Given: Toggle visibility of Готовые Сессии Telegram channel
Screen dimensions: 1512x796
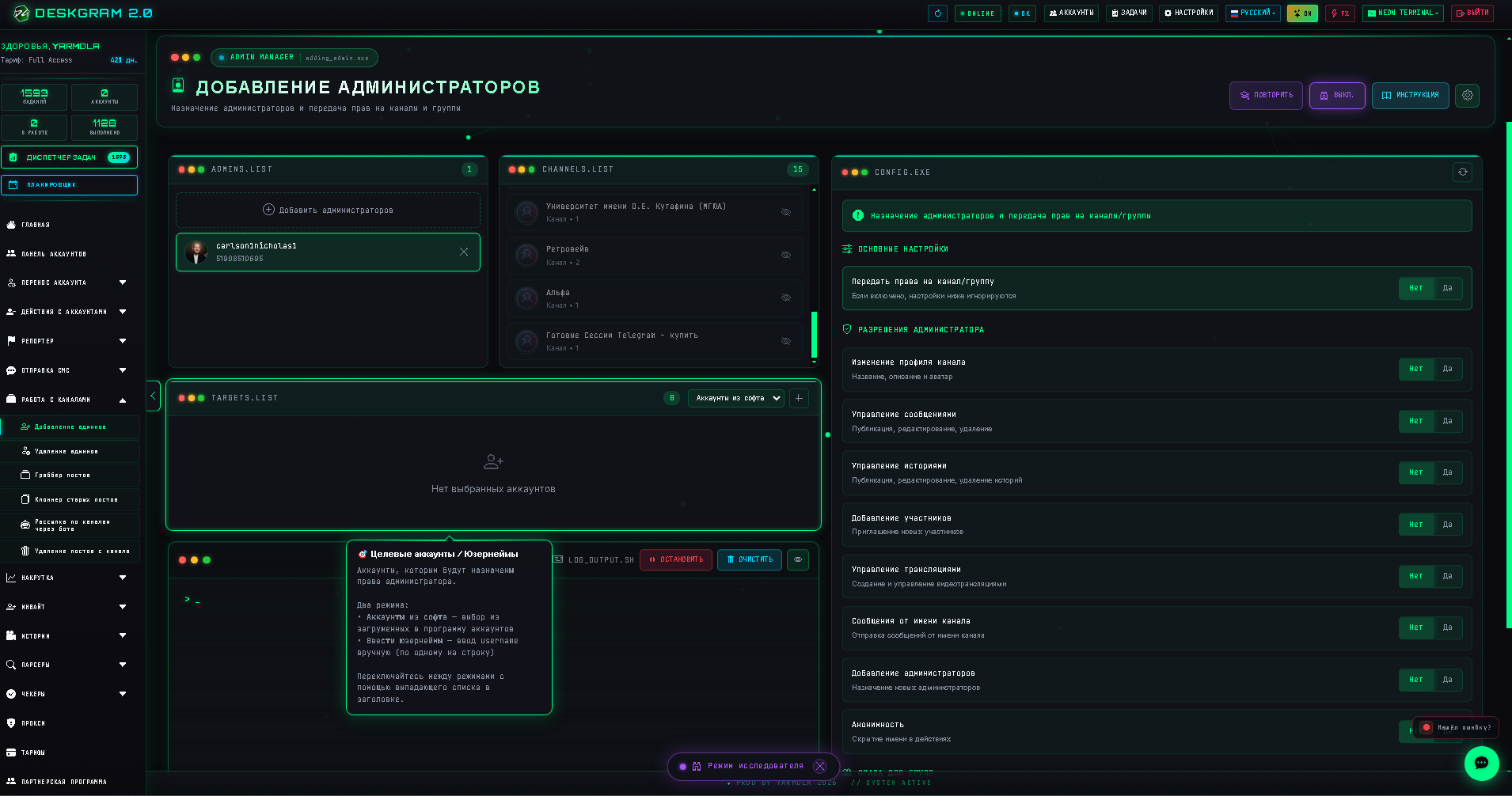Looking at the screenshot, I should [x=786, y=342].
